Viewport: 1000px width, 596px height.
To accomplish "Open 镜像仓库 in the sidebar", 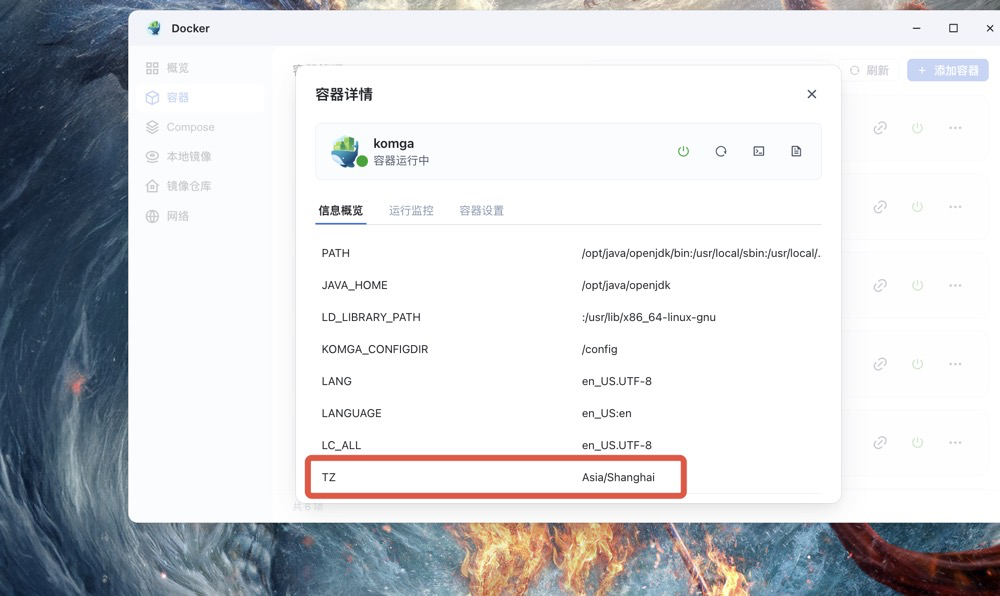I will coord(200,186).
